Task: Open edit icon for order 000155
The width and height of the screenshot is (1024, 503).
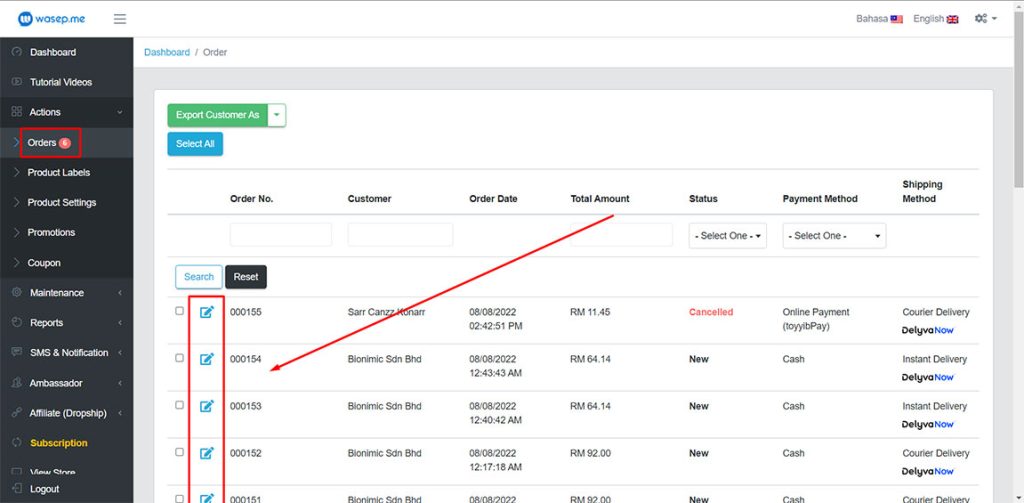Action: tap(206, 312)
